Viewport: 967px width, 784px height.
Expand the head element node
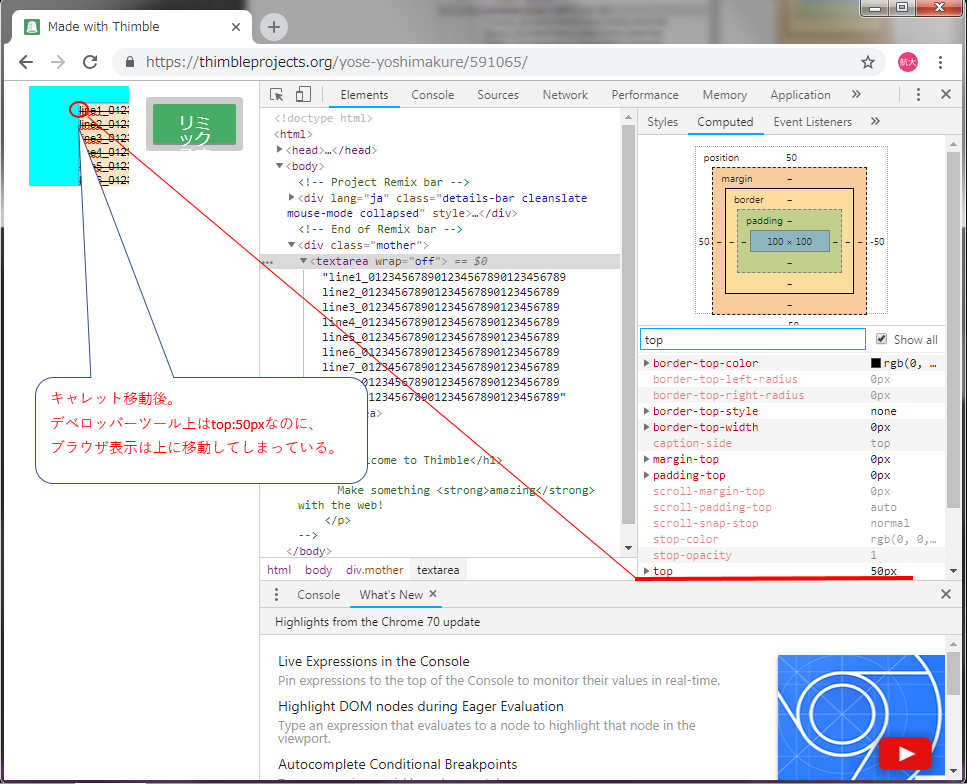coord(281,150)
